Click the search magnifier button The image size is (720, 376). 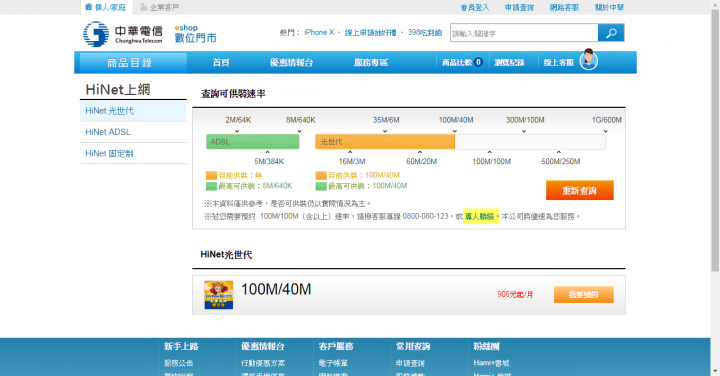tap(611, 33)
